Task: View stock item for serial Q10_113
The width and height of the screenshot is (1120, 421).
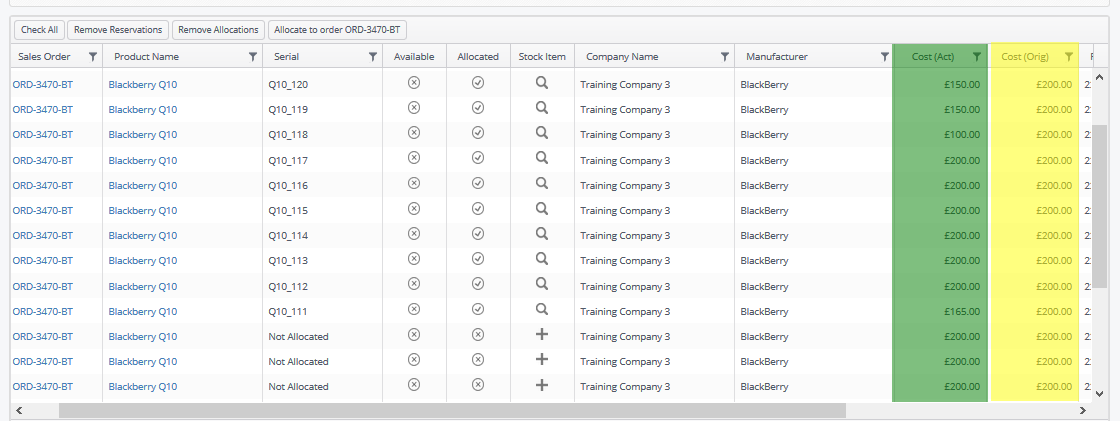Action: point(542,259)
